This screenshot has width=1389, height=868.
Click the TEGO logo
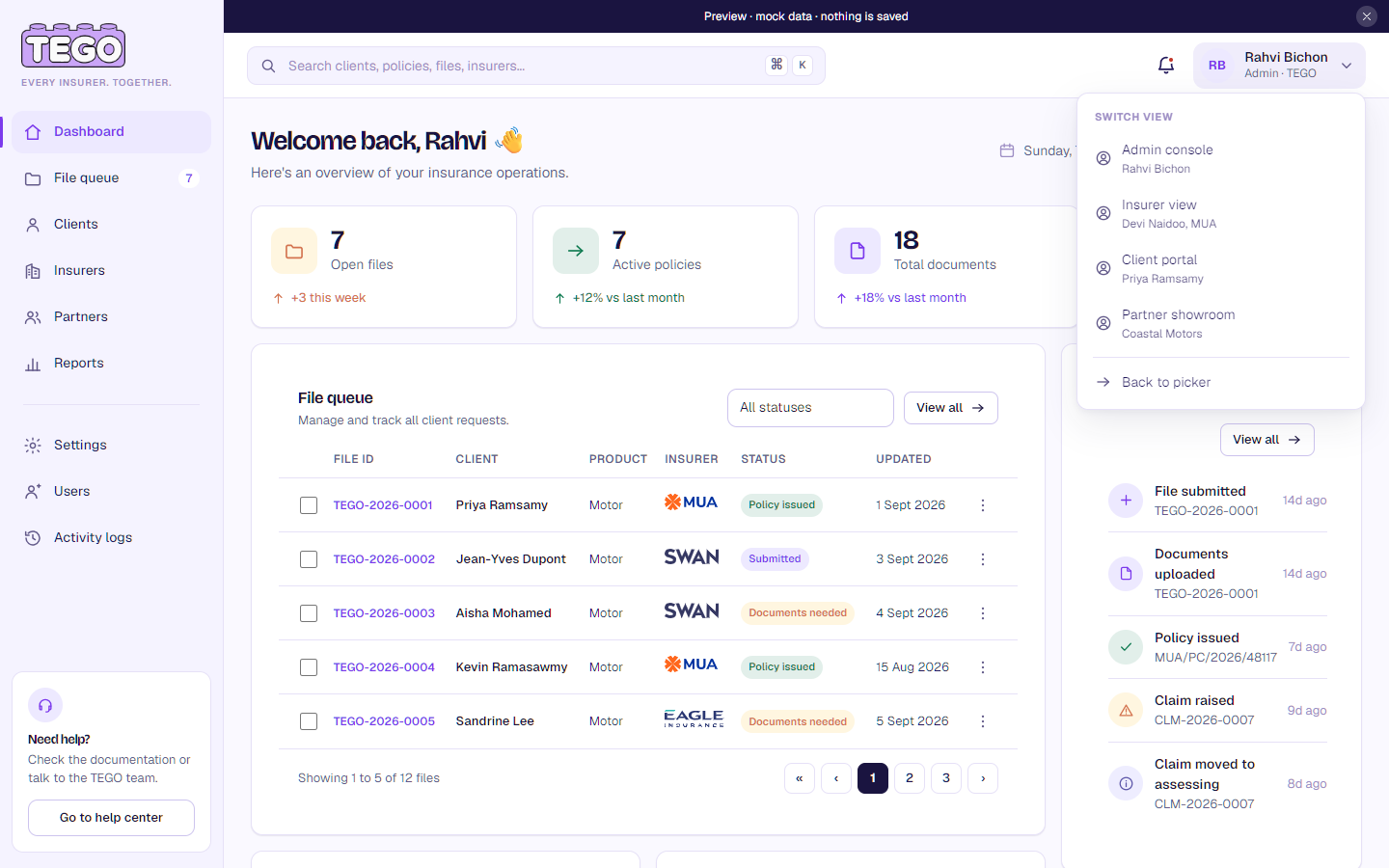(x=73, y=45)
